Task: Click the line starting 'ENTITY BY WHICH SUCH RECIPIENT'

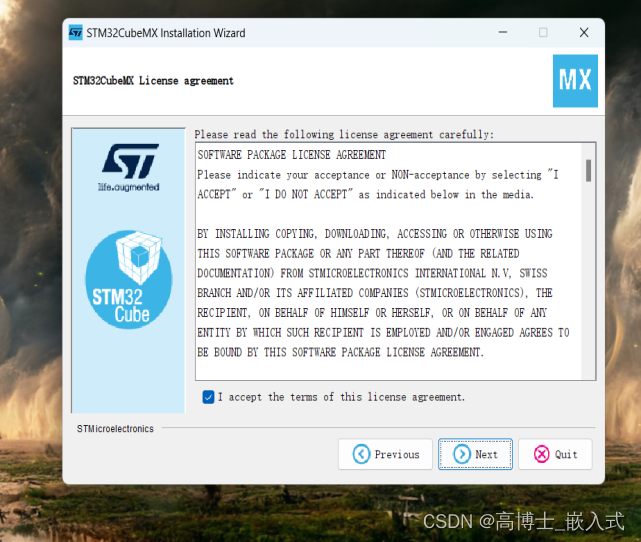Action: (383, 332)
